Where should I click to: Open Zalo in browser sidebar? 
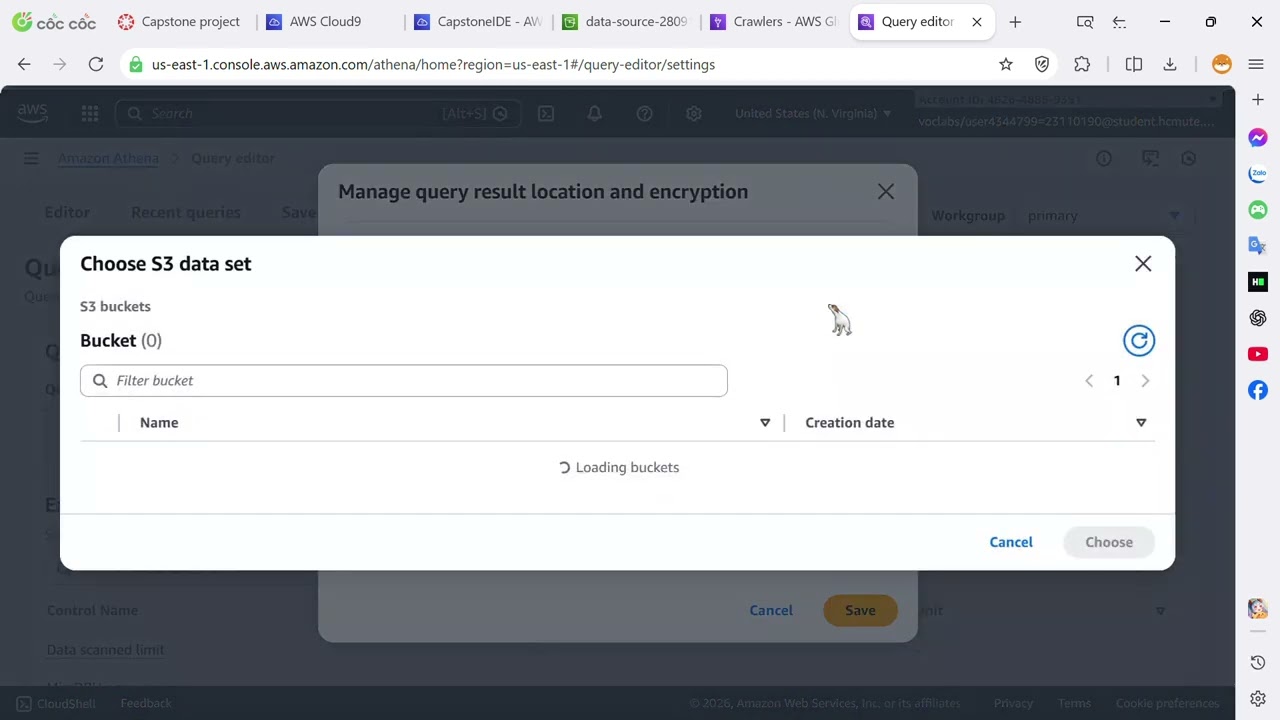(1258, 174)
